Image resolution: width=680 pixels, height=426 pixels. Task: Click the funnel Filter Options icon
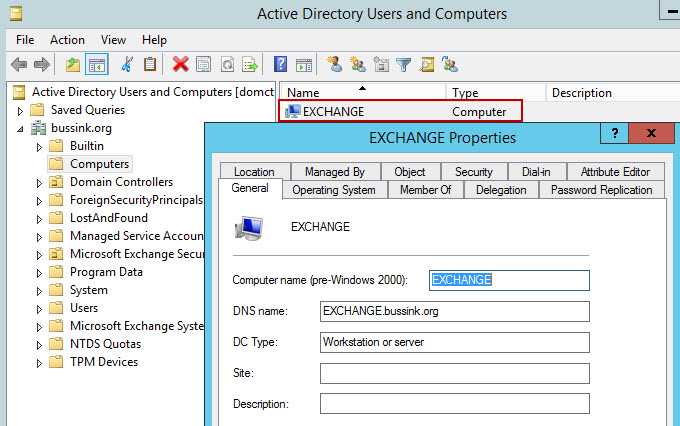(403, 65)
